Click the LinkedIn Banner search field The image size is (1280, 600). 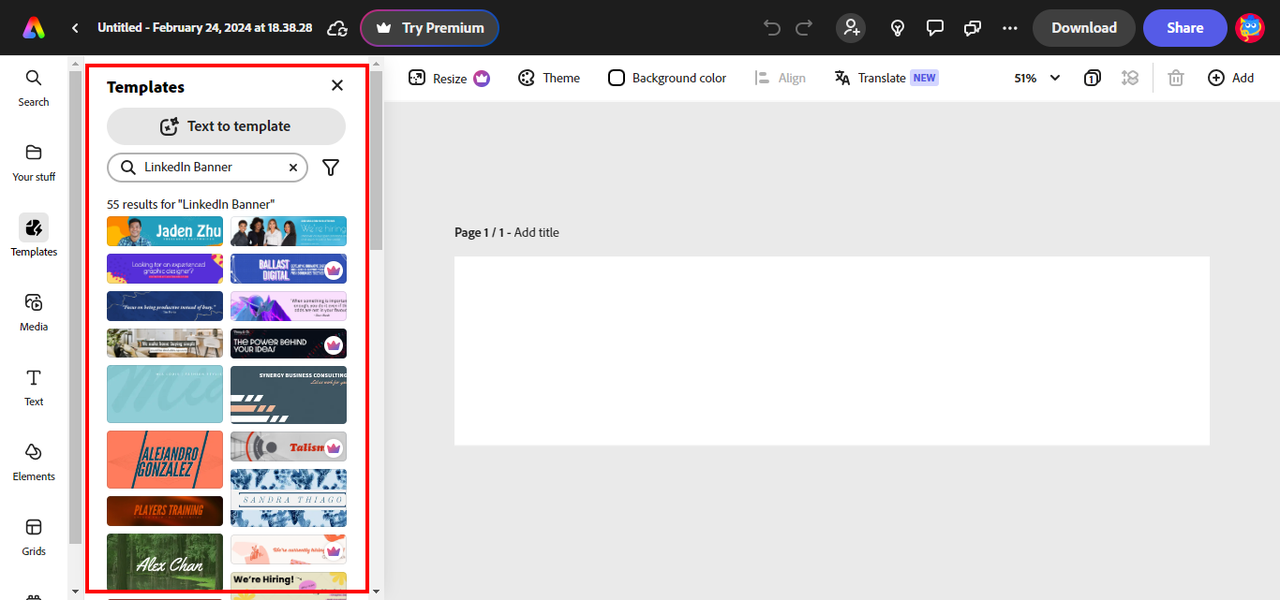(x=207, y=167)
